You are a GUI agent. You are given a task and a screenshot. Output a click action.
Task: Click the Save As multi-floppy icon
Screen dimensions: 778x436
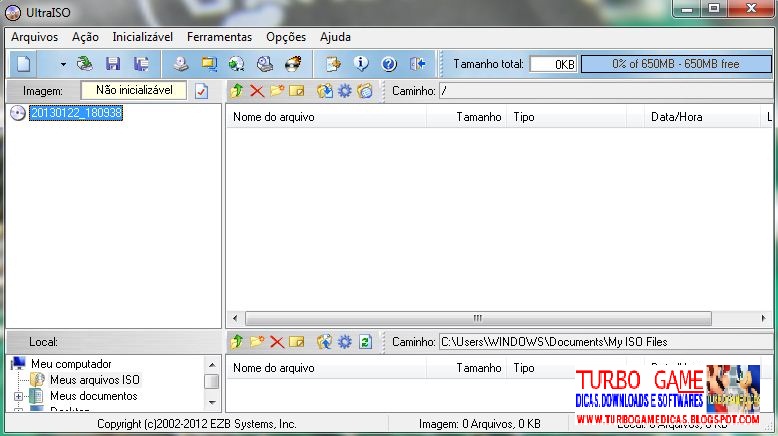coord(141,64)
